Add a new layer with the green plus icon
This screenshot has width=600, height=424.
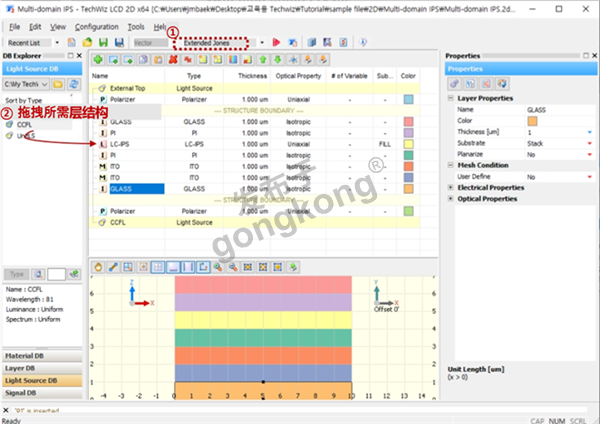tap(98, 60)
